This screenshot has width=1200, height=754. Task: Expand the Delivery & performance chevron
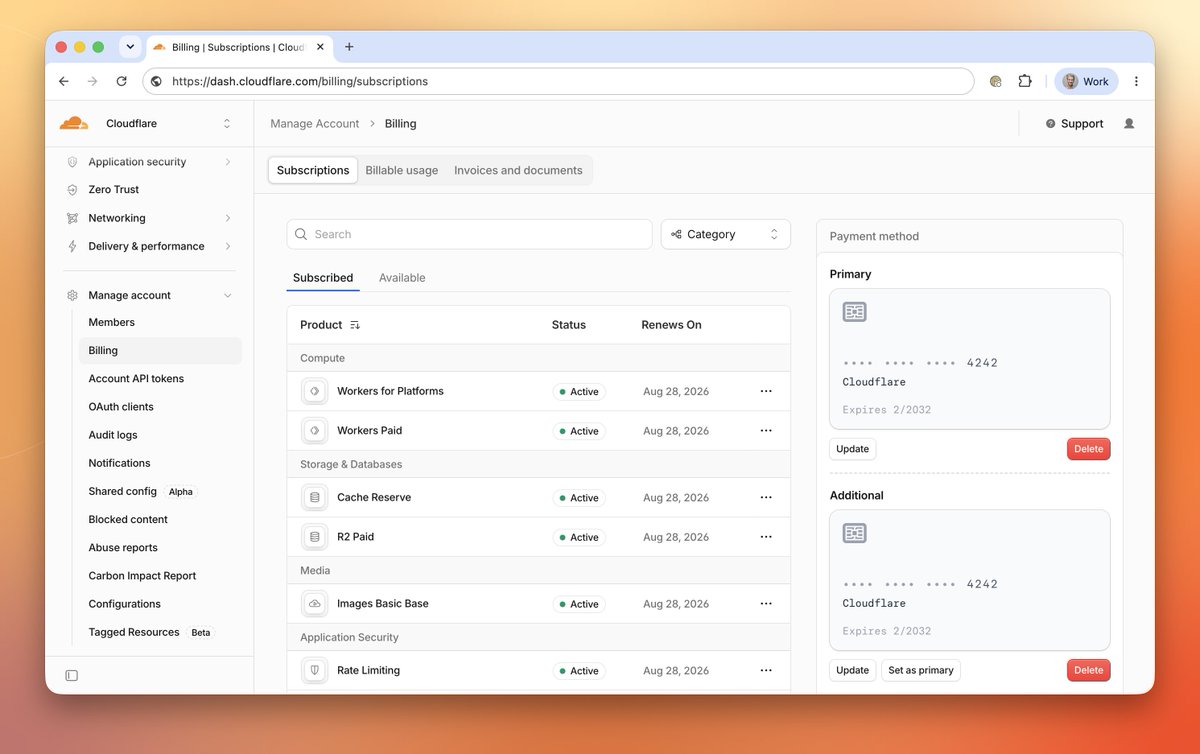[x=228, y=246]
